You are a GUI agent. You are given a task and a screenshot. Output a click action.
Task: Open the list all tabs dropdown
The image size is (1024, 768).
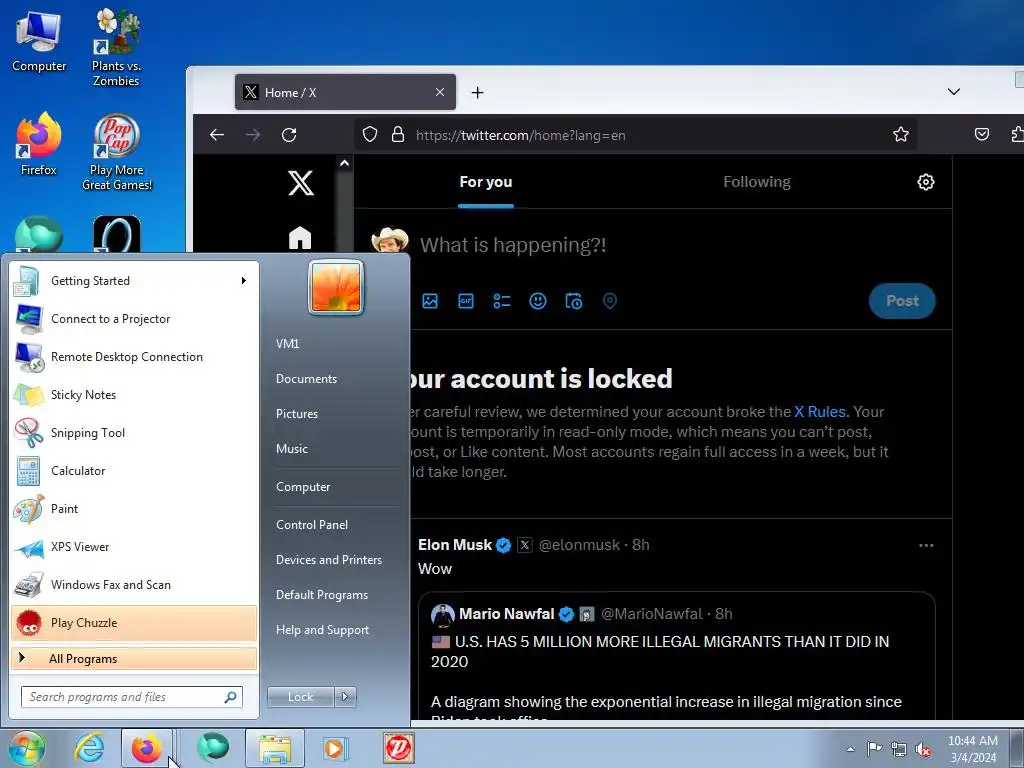[x=953, y=91]
